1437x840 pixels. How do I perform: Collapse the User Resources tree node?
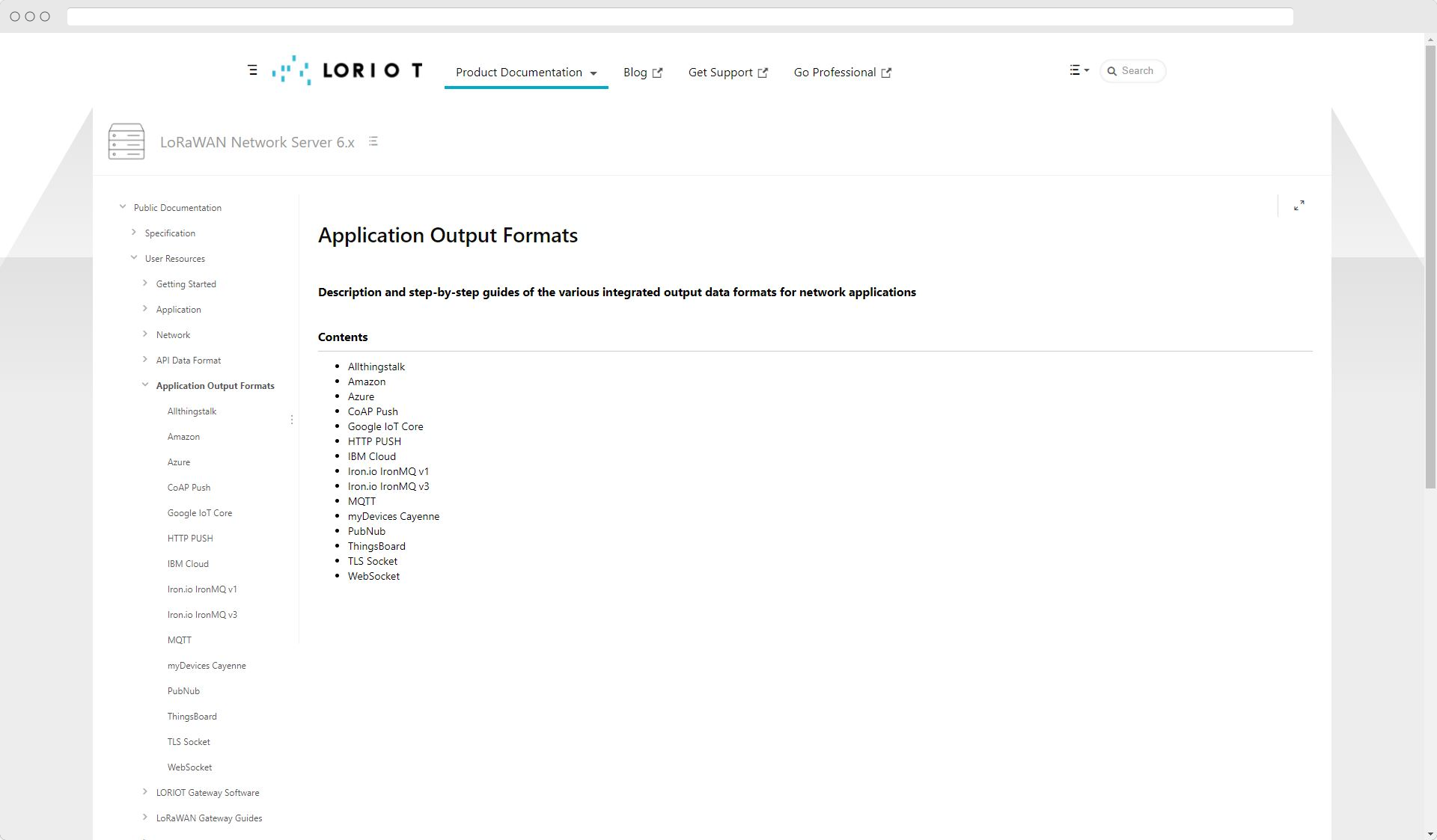pos(134,258)
